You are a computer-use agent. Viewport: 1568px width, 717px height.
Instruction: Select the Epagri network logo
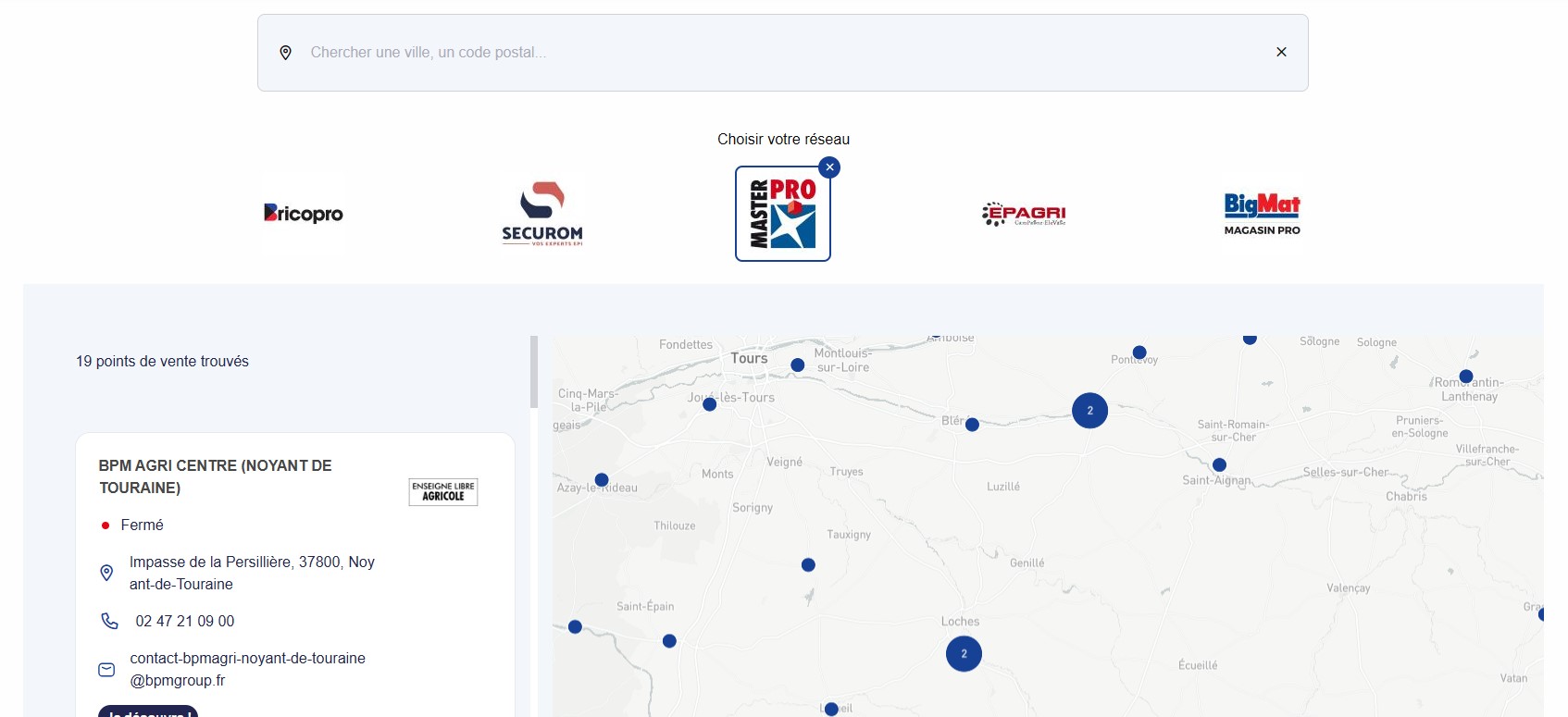coord(1024,214)
